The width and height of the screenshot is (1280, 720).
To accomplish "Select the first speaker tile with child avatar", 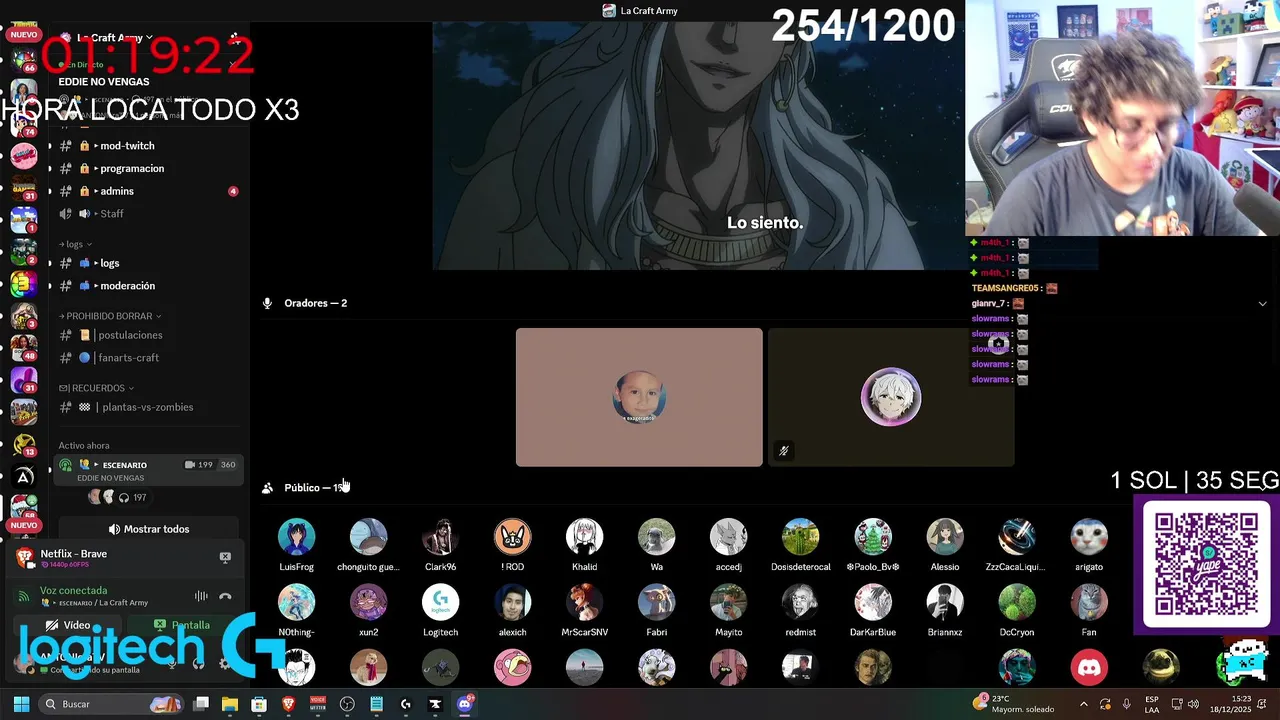I will click(639, 397).
